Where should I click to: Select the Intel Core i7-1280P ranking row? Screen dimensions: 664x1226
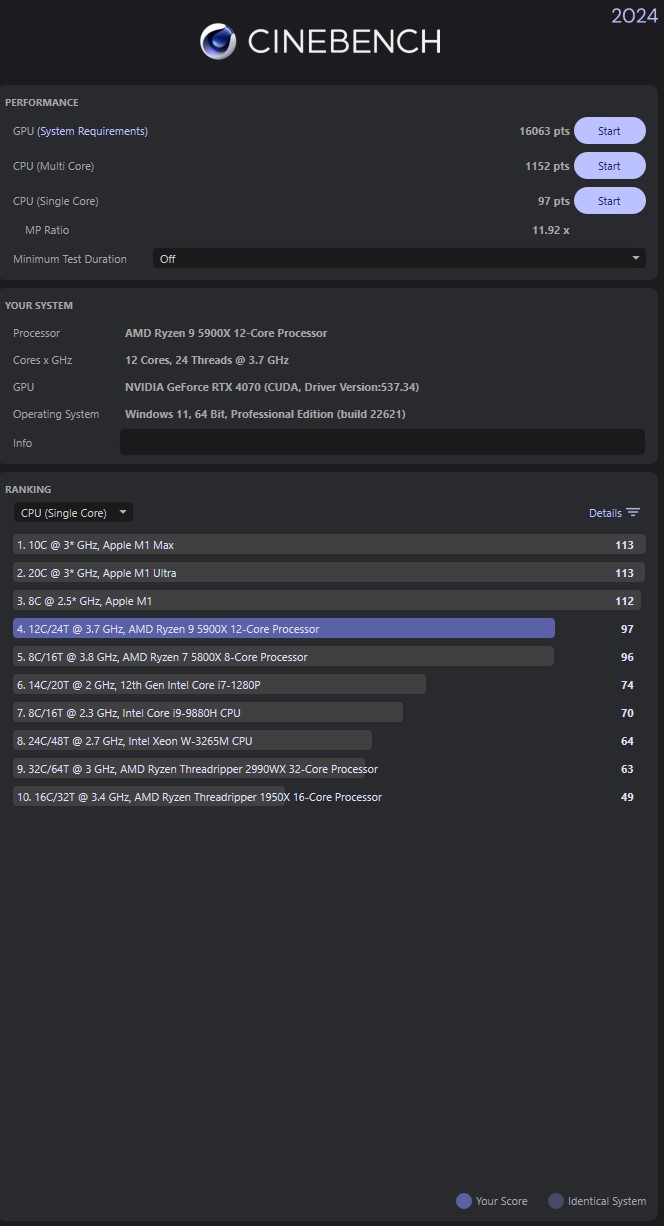tap(220, 685)
